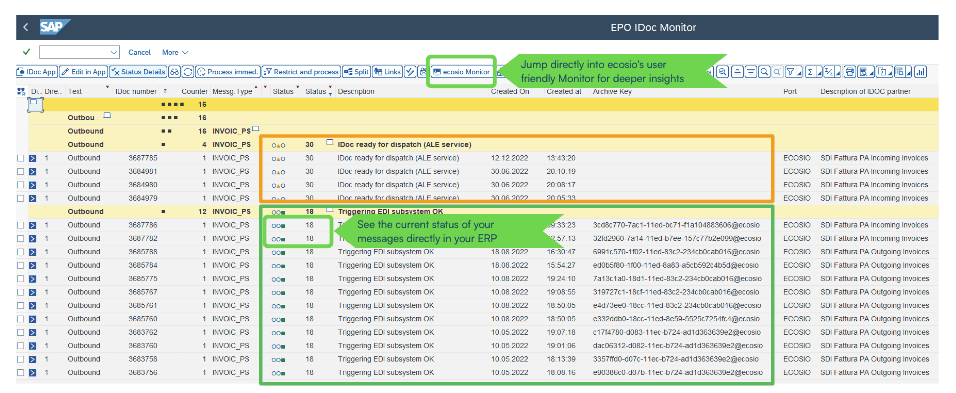This screenshot has width=956, height=393.
Task: Tick checkbox for IDoc 3683762
Action: tap(21, 333)
